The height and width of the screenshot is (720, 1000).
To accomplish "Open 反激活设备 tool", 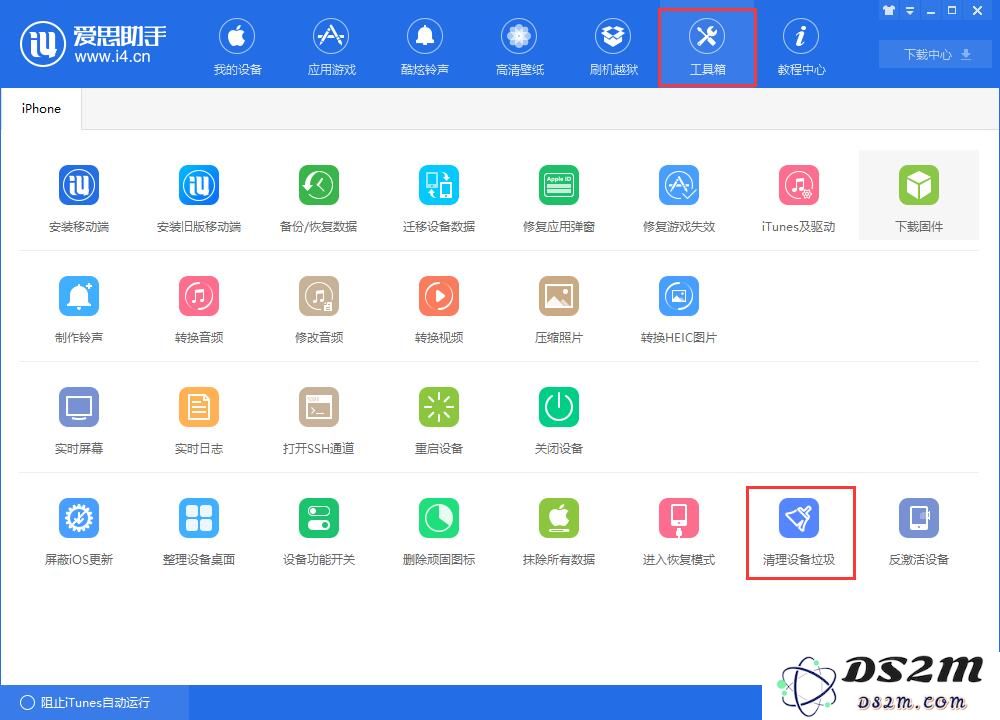I will (x=918, y=531).
